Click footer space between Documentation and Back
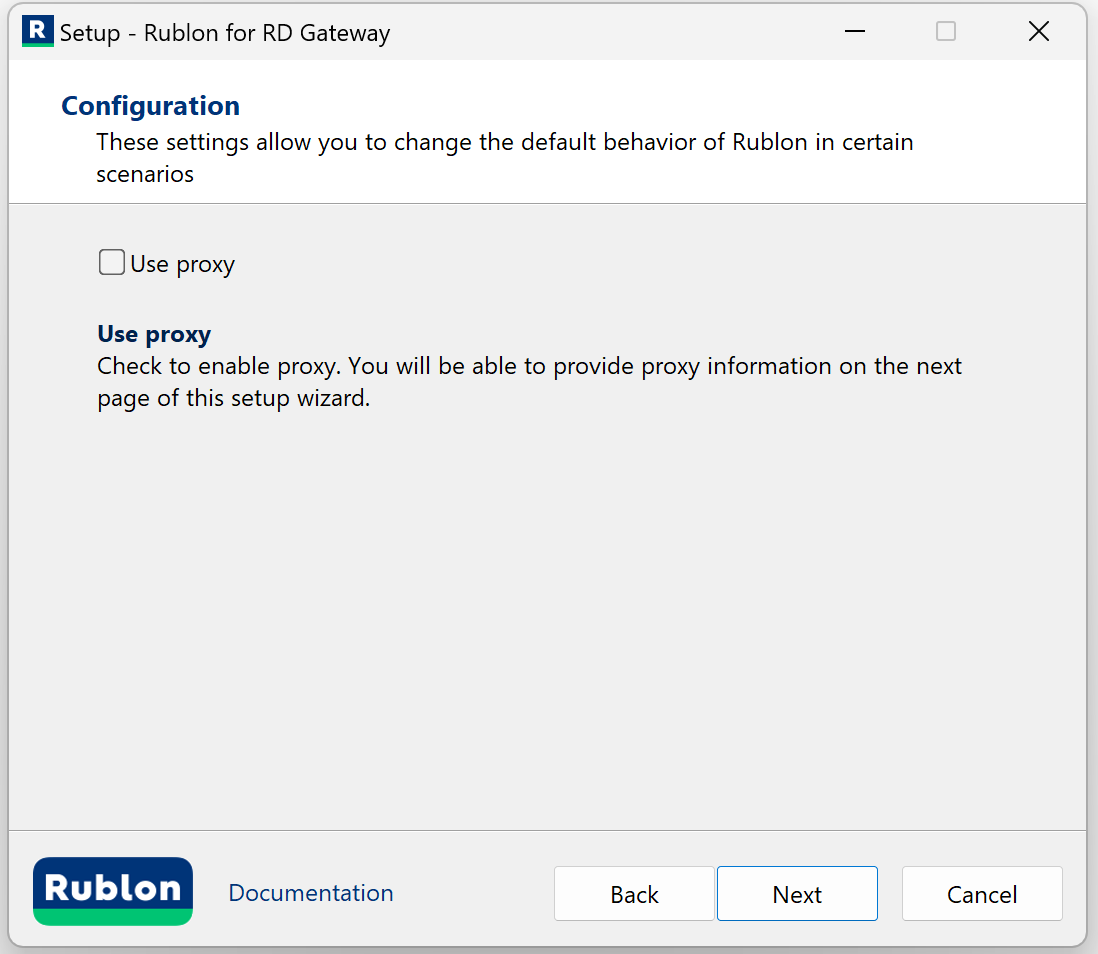The width and height of the screenshot is (1098, 954). coord(474,893)
